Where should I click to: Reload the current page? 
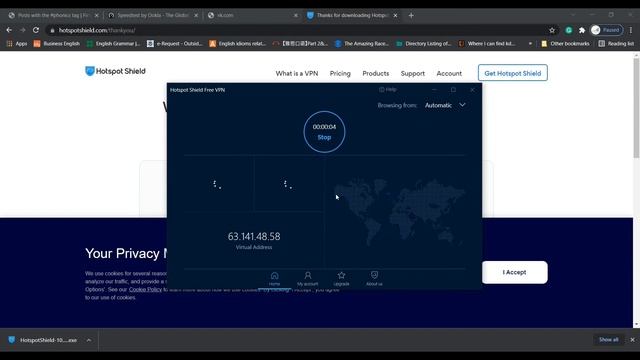tap(36, 30)
